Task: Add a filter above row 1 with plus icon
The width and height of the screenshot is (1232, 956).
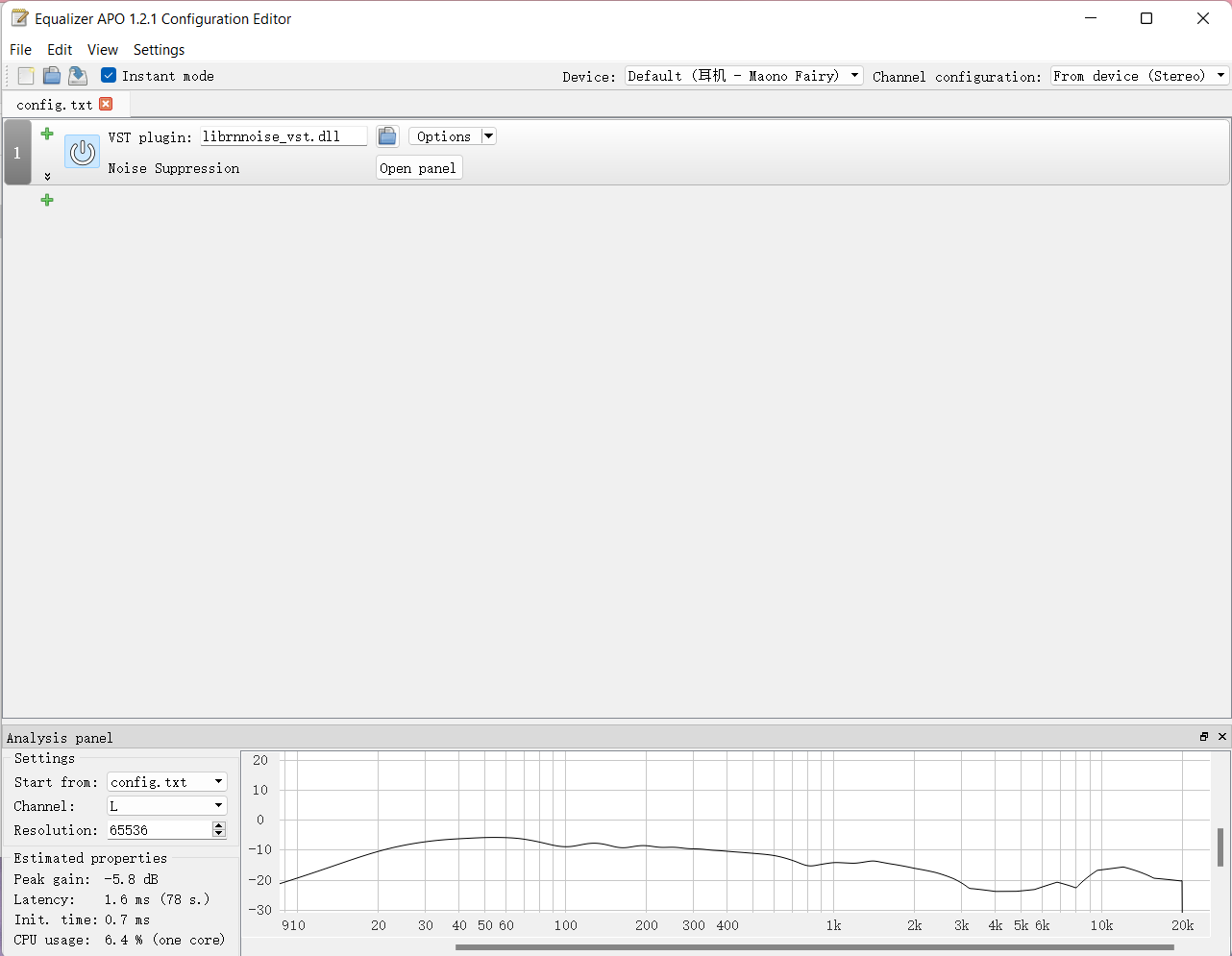Action: click(x=47, y=134)
